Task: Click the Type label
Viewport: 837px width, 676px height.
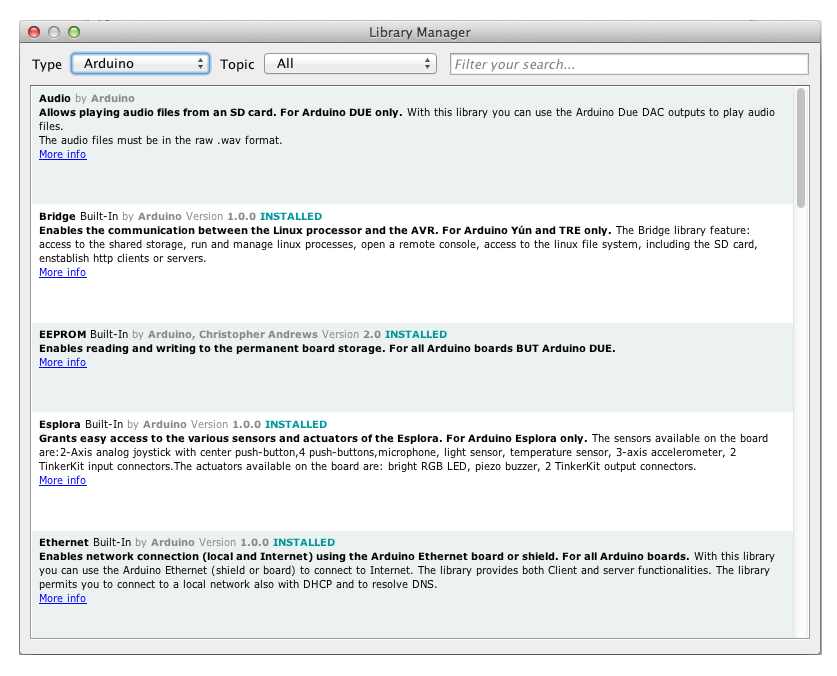Action: pos(47,65)
